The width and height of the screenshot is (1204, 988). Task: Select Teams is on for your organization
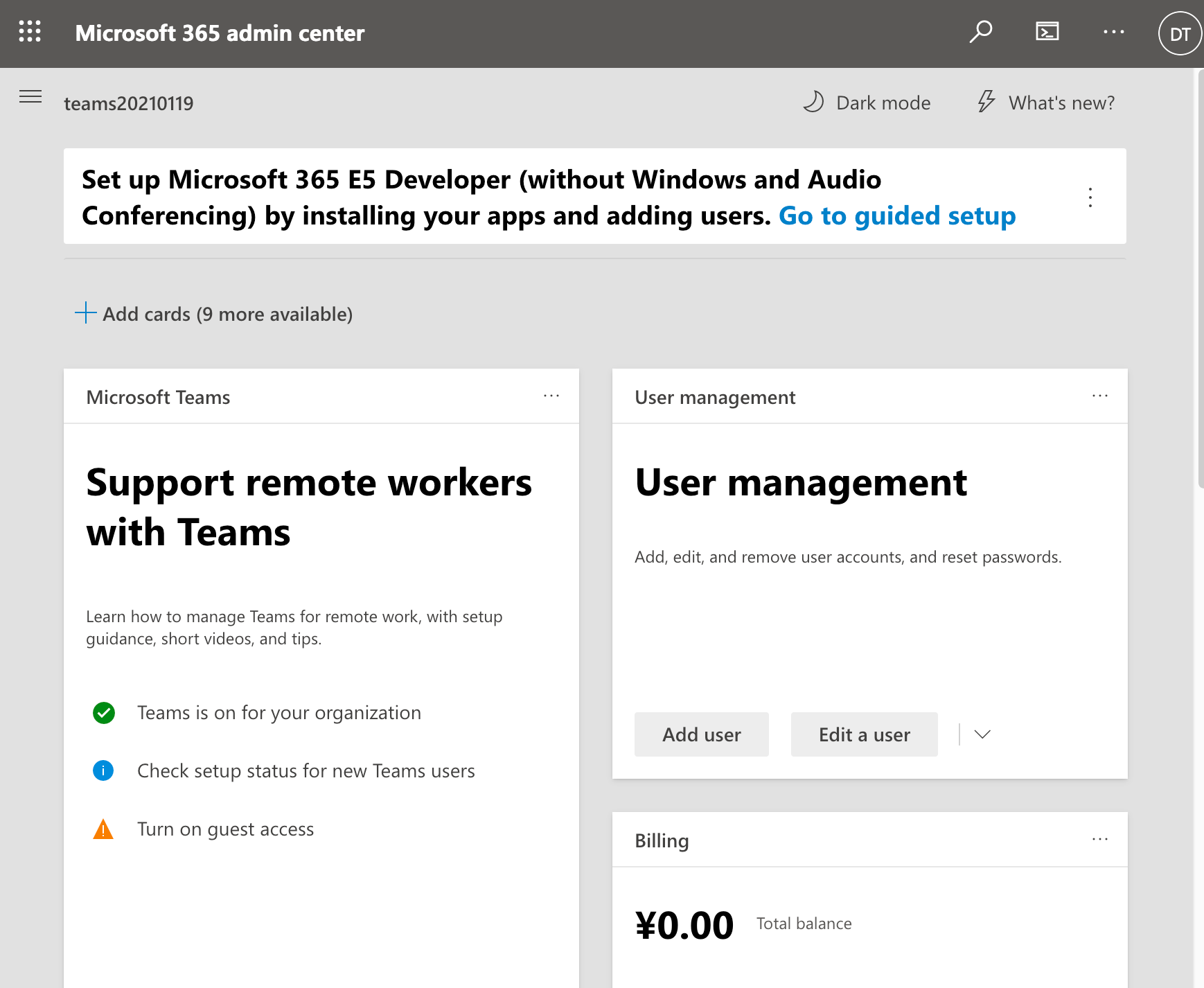[279, 713]
